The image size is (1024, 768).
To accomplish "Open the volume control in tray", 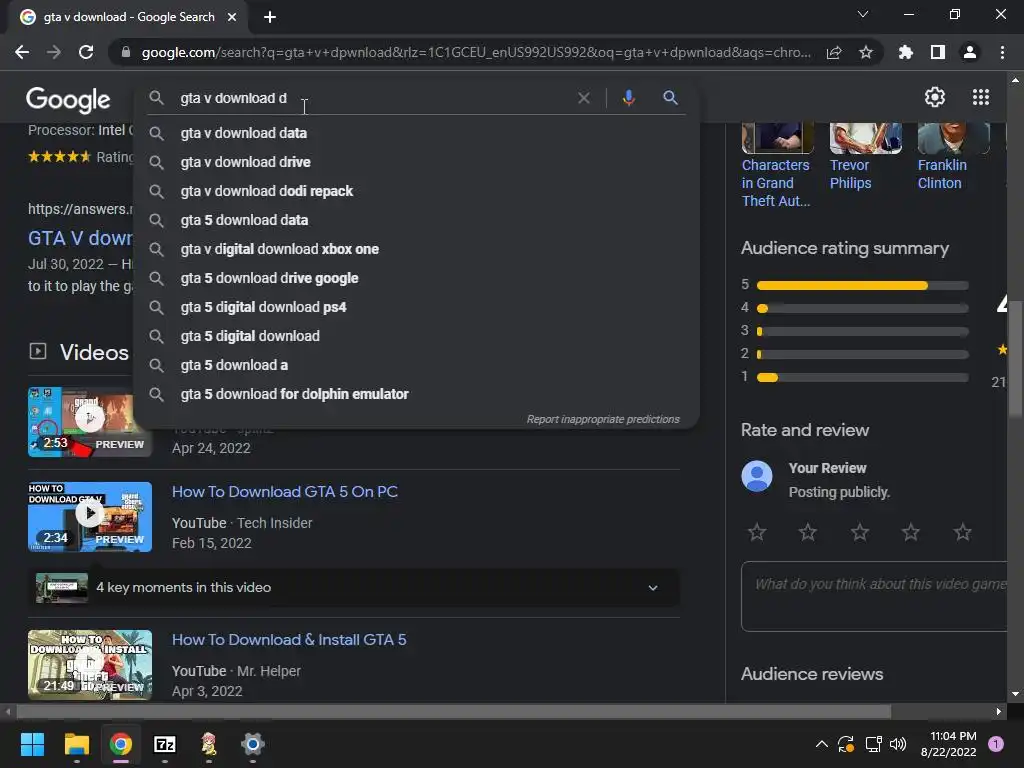I will click(x=898, y=744).
